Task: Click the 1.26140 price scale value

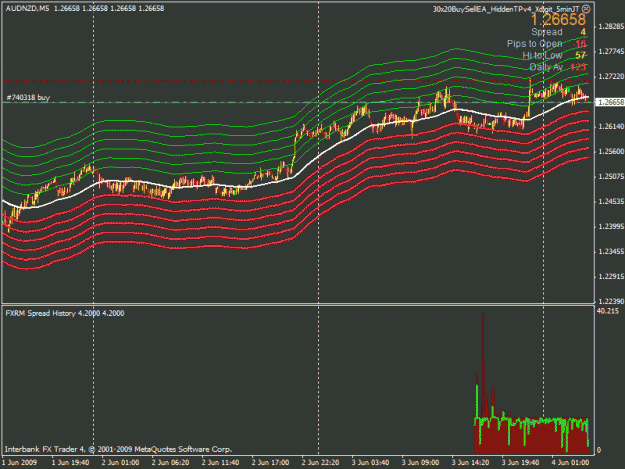Action: [x=611, y=126]
